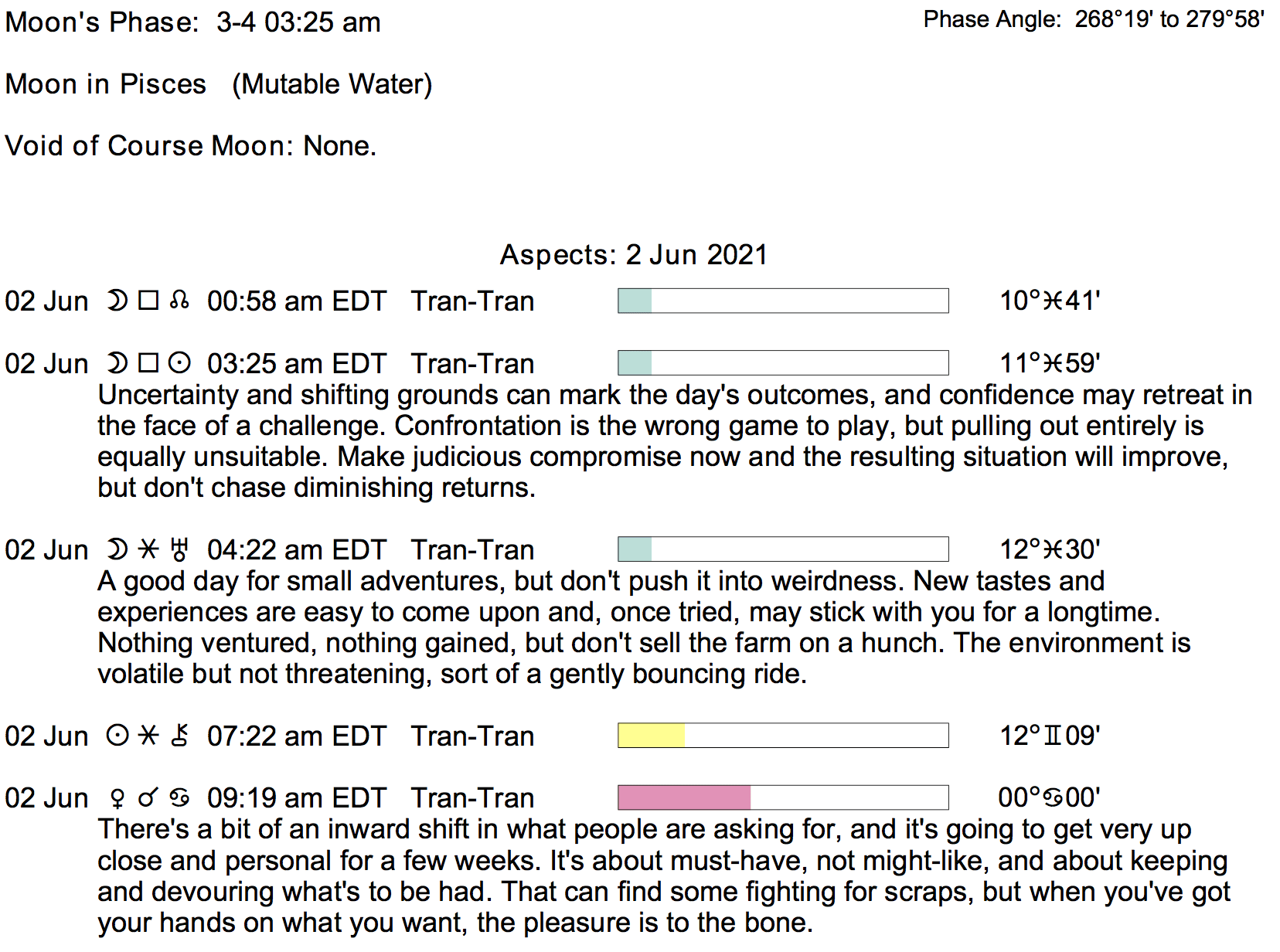Click the yellow strength bar for 07:22 am
This screenshot has width=1280, height=952.
pyautogui.click(x=651, y=736)
